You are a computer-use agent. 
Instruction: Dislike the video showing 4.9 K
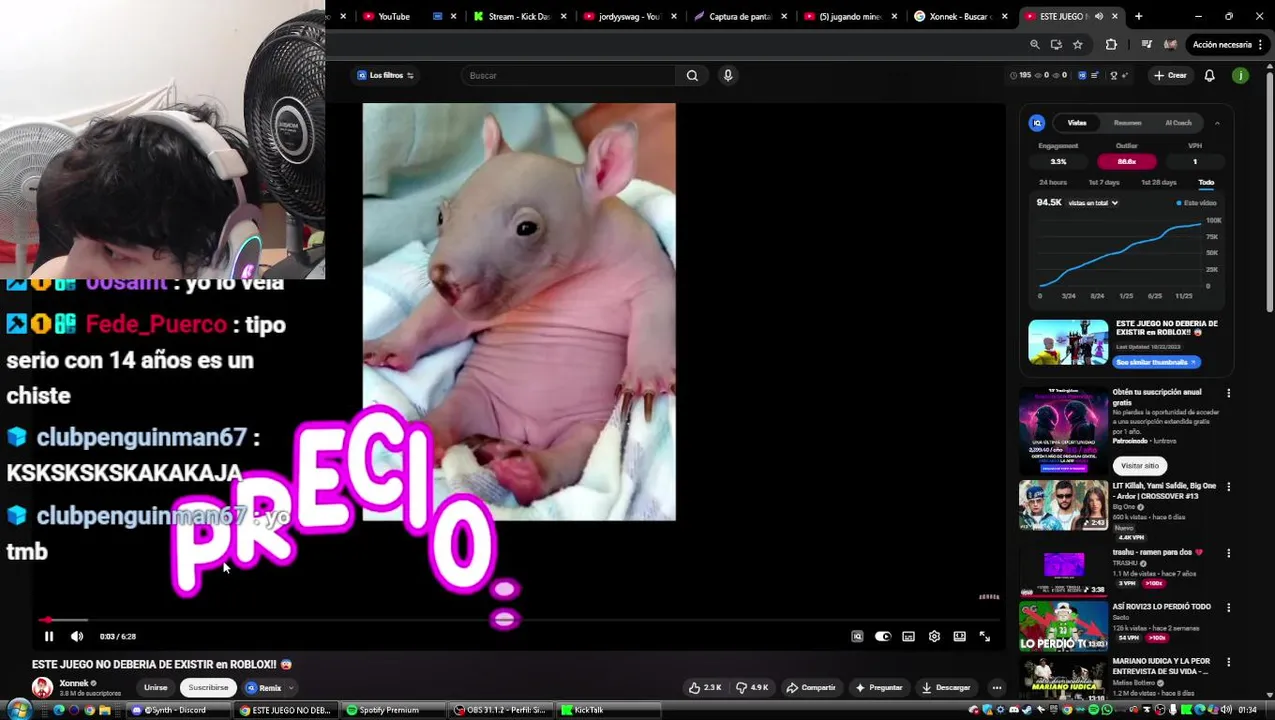pyautogui.click(x=752, y=687)
